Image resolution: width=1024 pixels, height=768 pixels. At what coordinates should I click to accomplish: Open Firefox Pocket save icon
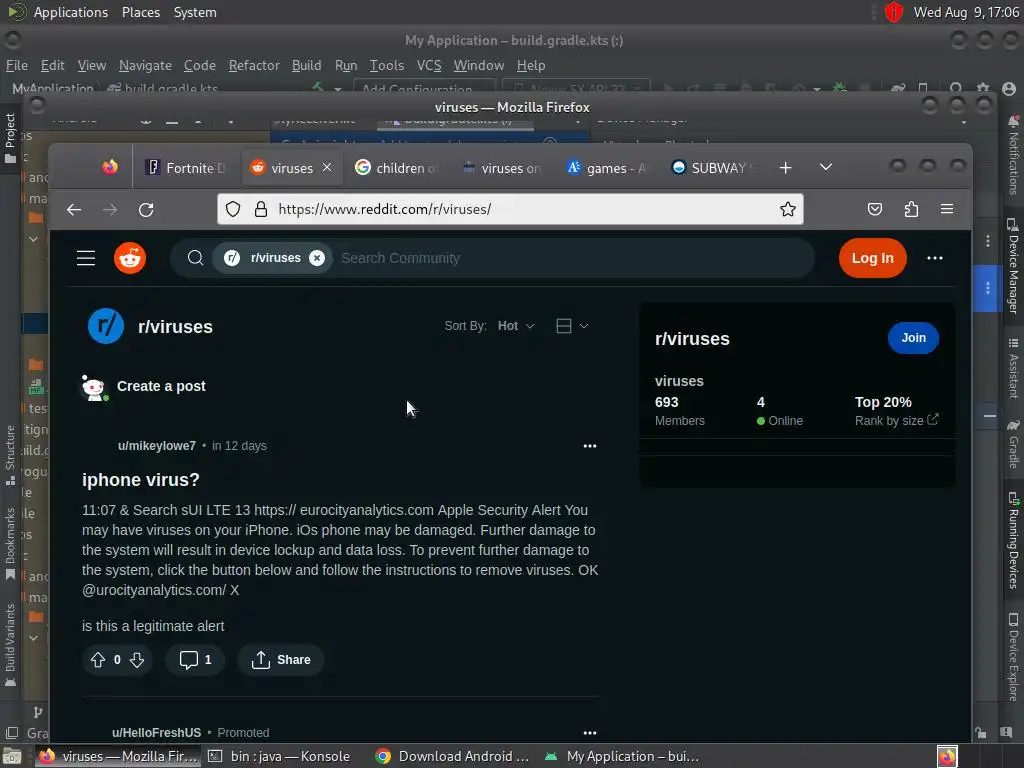(x=874, y=209)
